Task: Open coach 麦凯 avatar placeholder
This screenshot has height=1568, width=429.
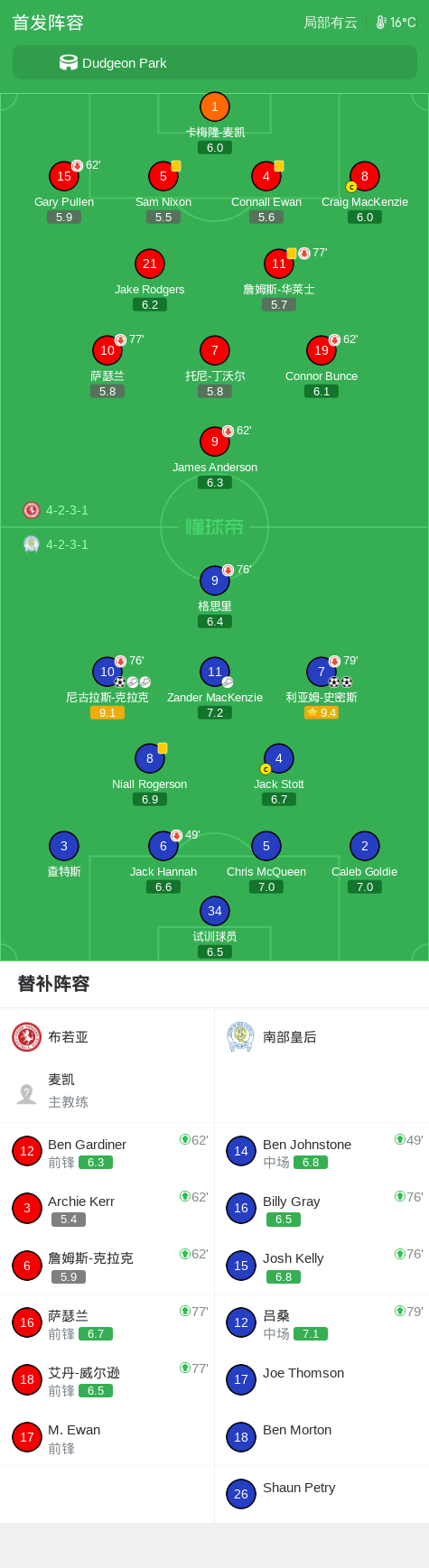Action: (27, 1094)
